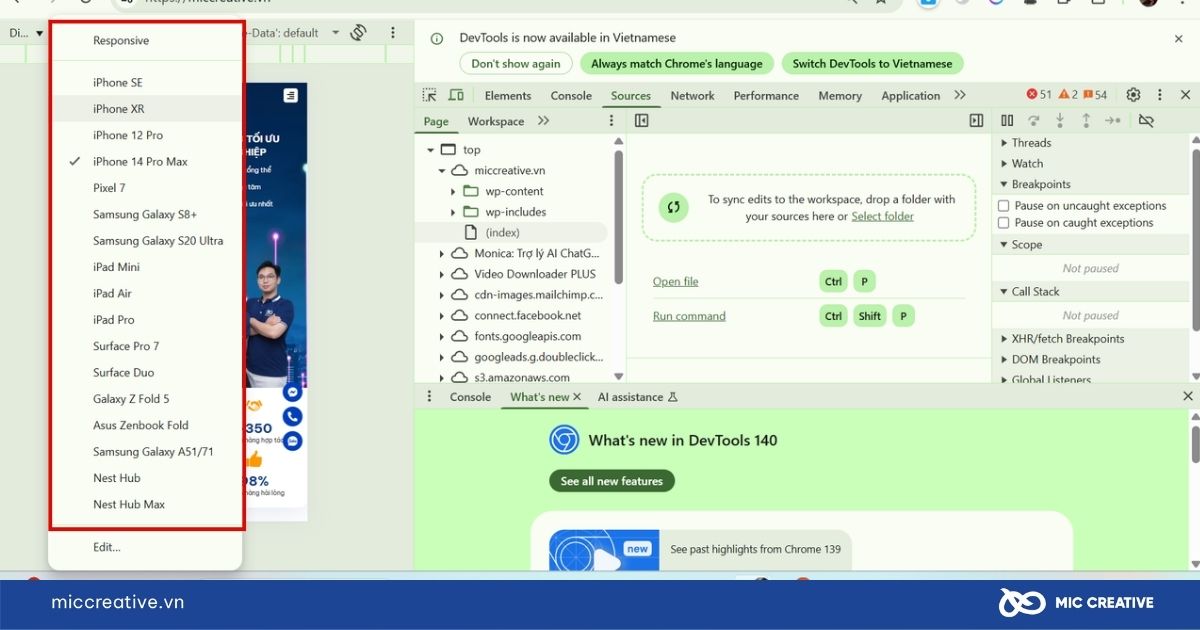Close the bottom drawer panel

[1188, 397]
